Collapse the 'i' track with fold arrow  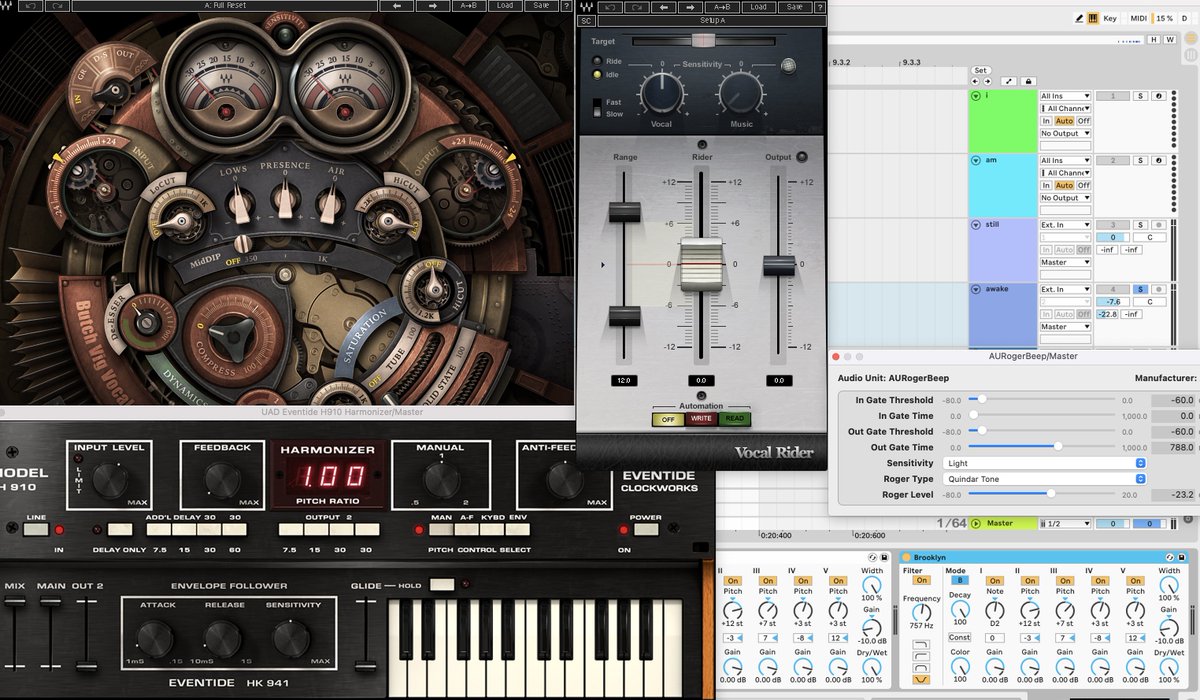[976, 96]
